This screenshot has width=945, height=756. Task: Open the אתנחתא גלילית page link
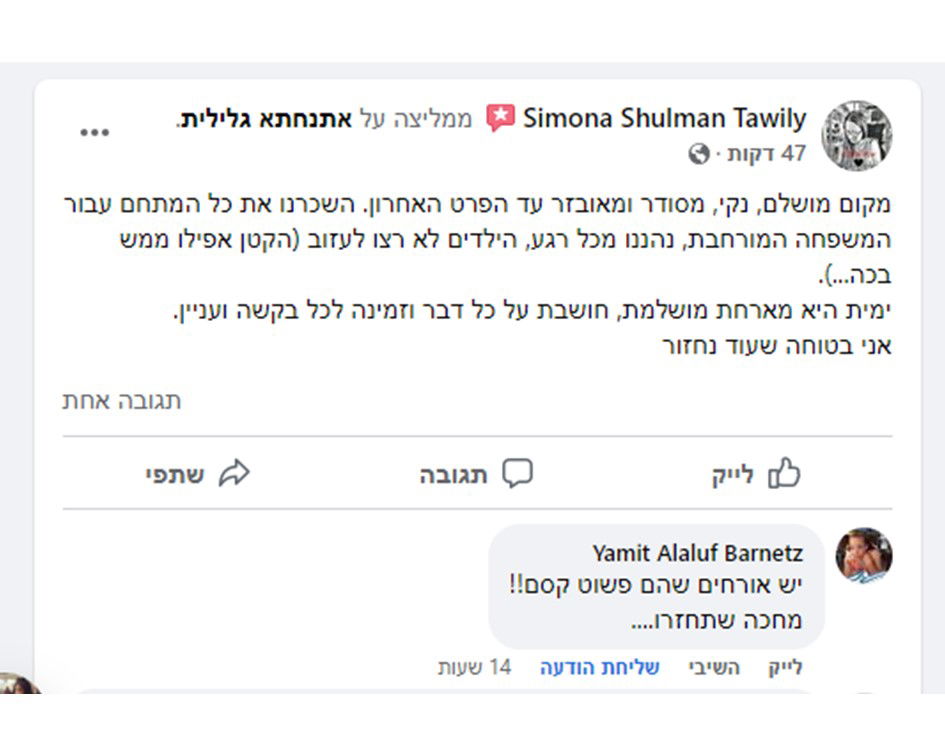[265, 119]
